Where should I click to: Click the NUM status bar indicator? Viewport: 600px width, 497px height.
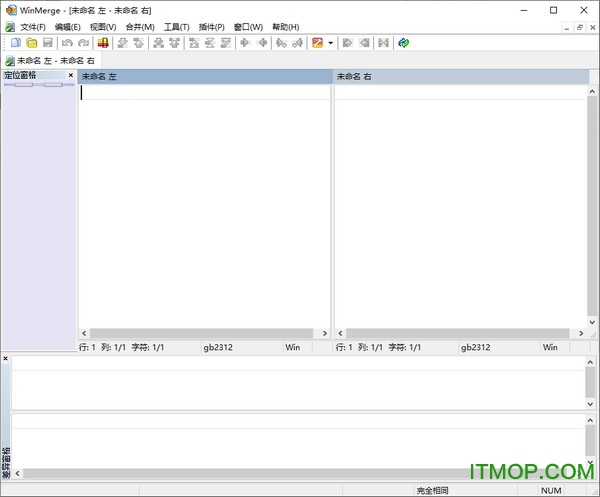tap(551, 490)
